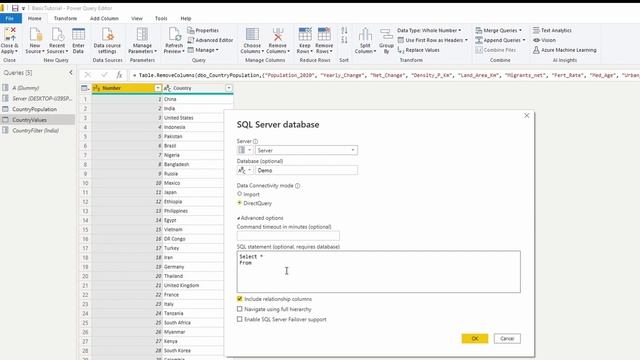Click the Vision AI Insights tool
The height and width of the screenshot is (360, 640).
point(544,40)
